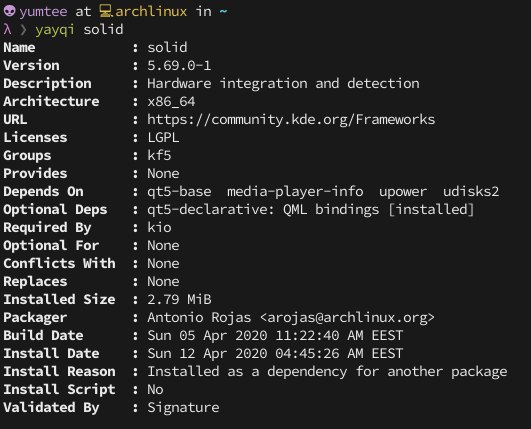Open the community.kde.org Frameworks URL
The height and width of the screenshot is (429, 531).
[291, 120]
